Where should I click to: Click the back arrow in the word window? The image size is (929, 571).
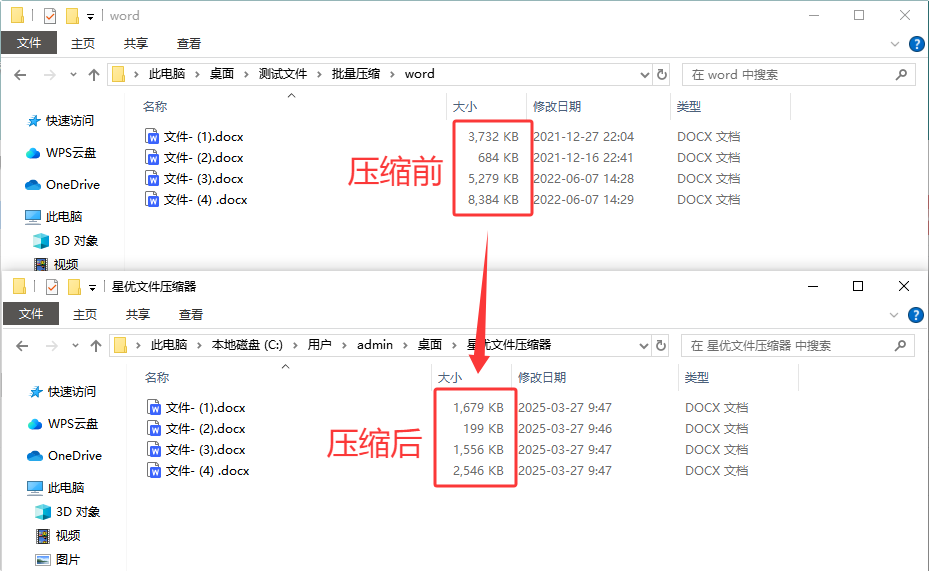tap(20, 75)
